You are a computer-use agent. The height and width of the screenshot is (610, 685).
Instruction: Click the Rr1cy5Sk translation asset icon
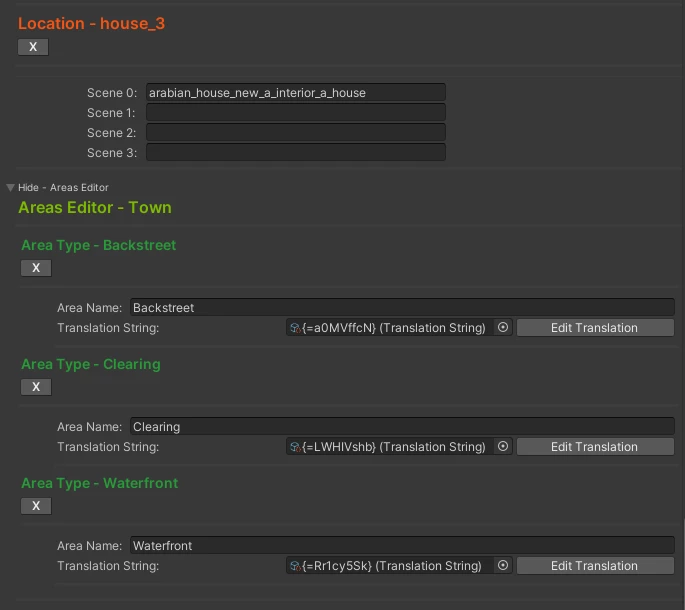pyautogui.click(x=295, y=565)
